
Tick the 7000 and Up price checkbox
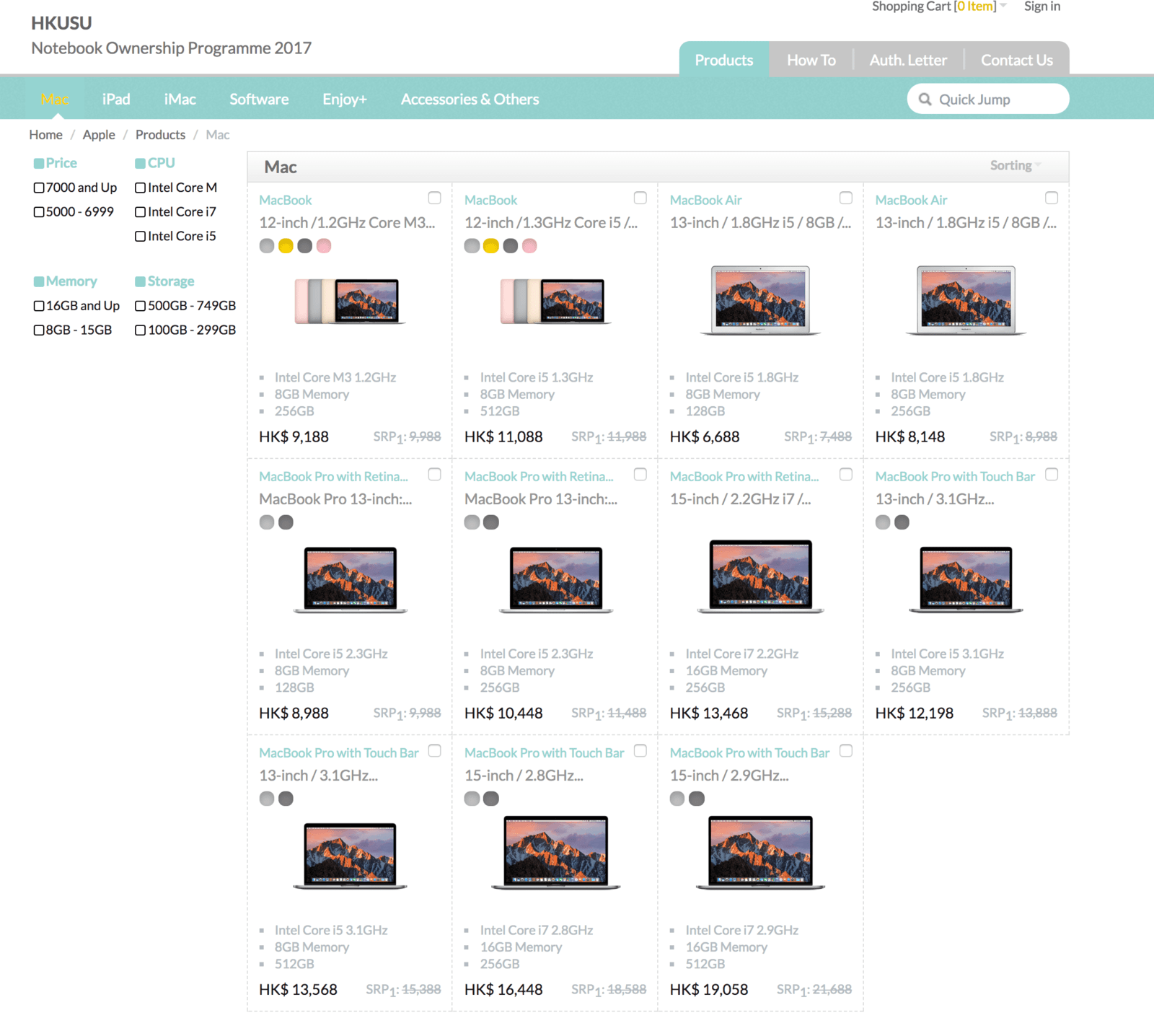[39, 188]
